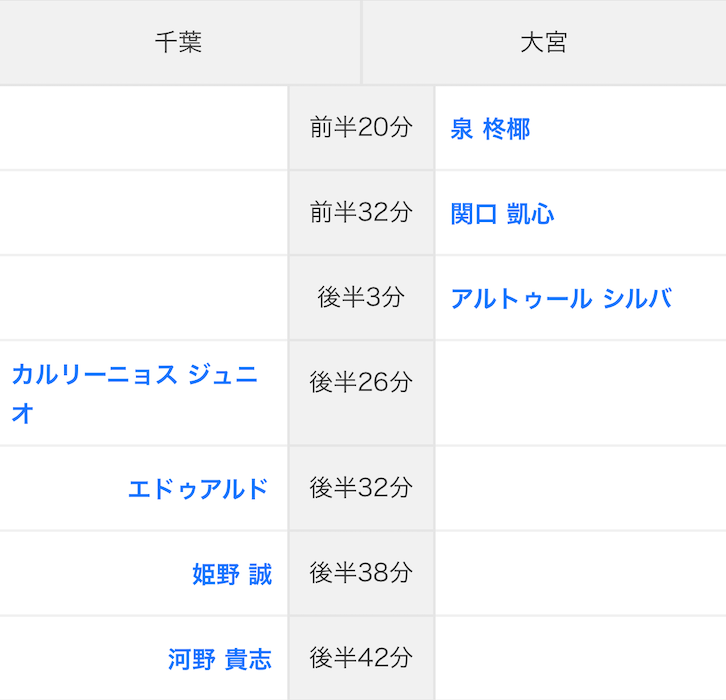Image resolution: width=726 pixels, height=700 pixels.
Task: Open the 泉 柊椰 player link
Action: pyautogui.click(x=490, y=129)
